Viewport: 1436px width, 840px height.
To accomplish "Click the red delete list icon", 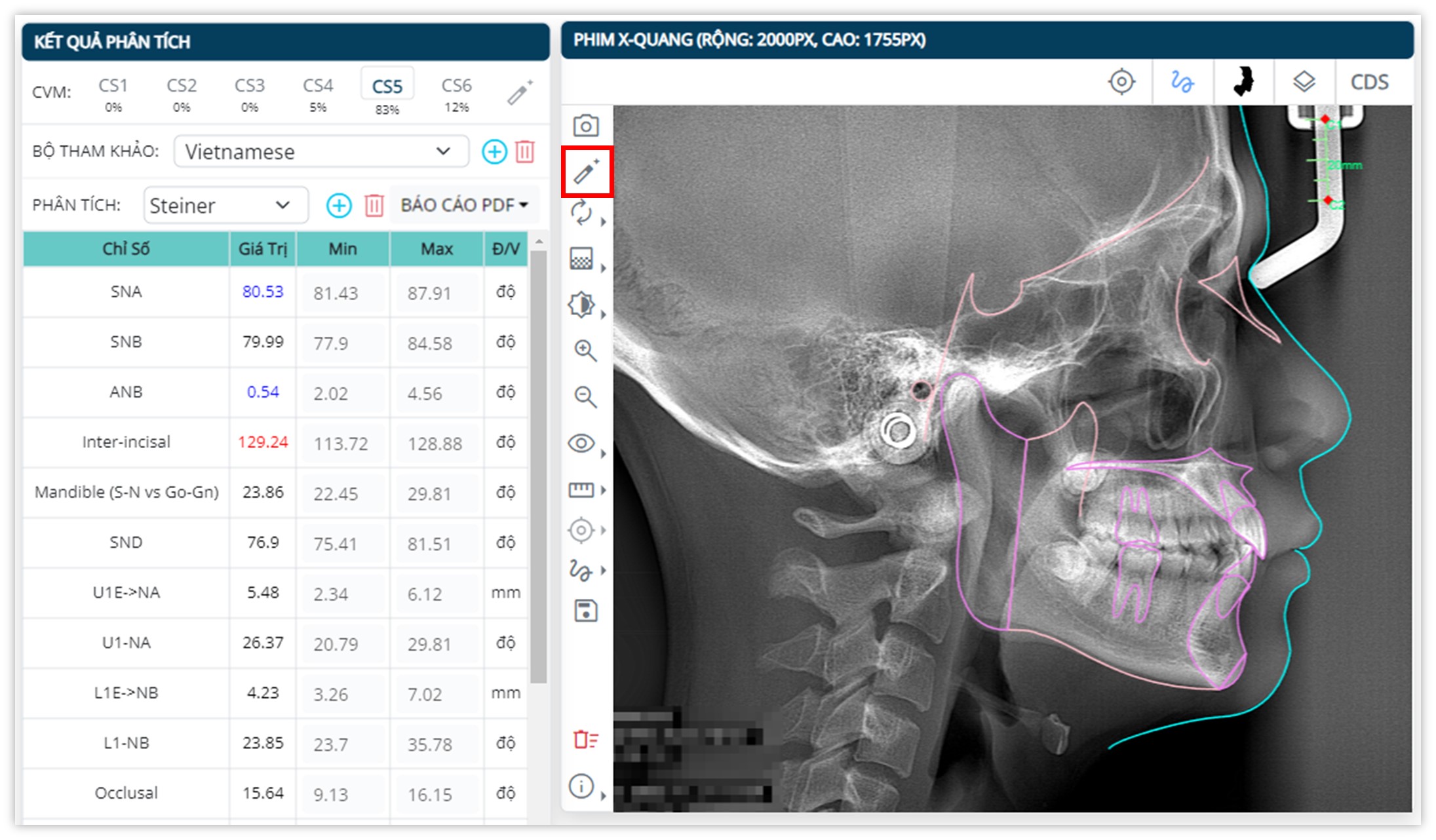I will tap(585, 740).
